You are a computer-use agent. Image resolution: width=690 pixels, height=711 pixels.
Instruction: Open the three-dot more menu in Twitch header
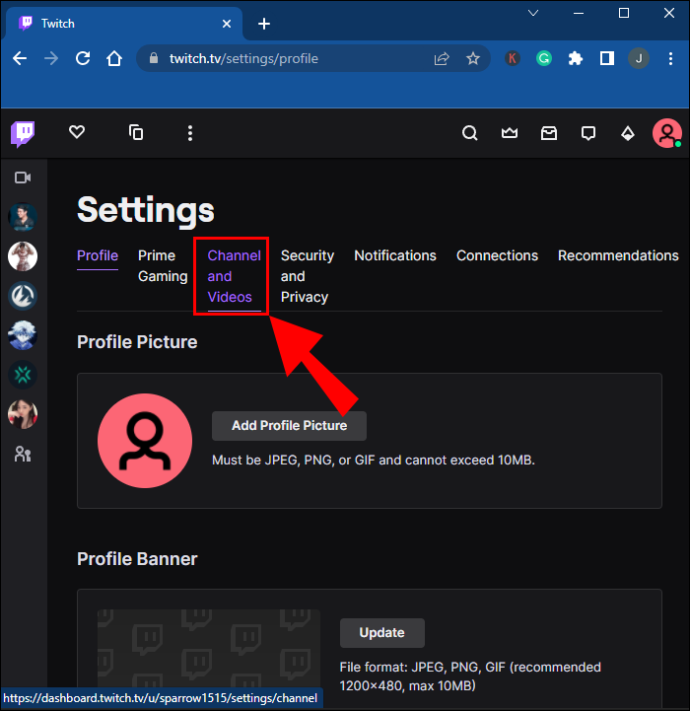coord(190,133)
